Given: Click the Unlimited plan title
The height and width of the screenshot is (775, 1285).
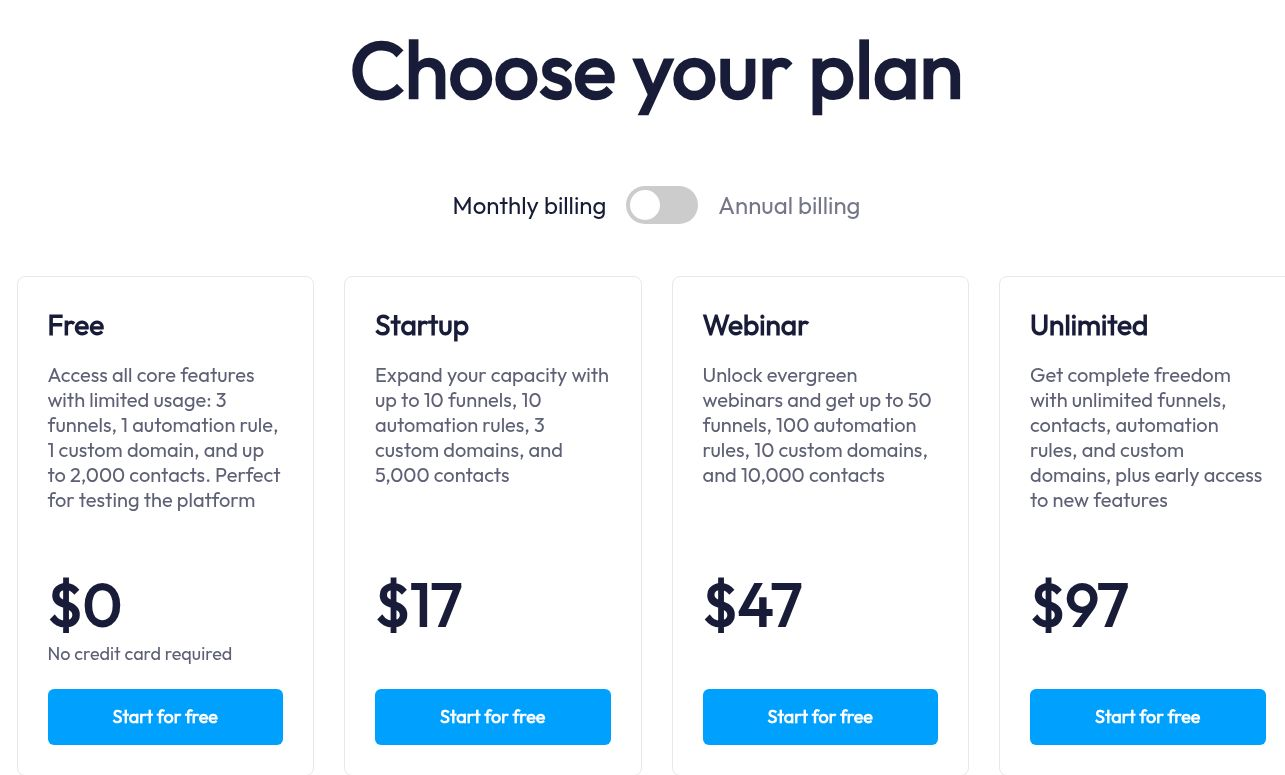Looking at the screenshot, I should [1089, 326].
